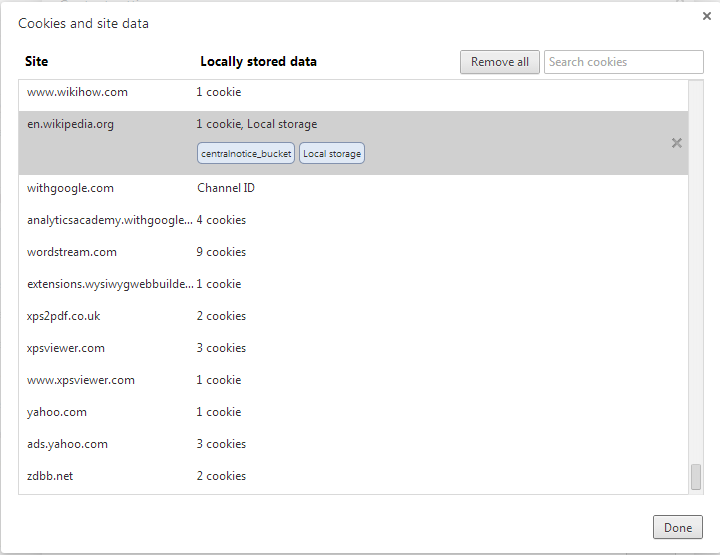Click the cookie list scrollbar thumb

pyautogui.click(x=696, y=477)
